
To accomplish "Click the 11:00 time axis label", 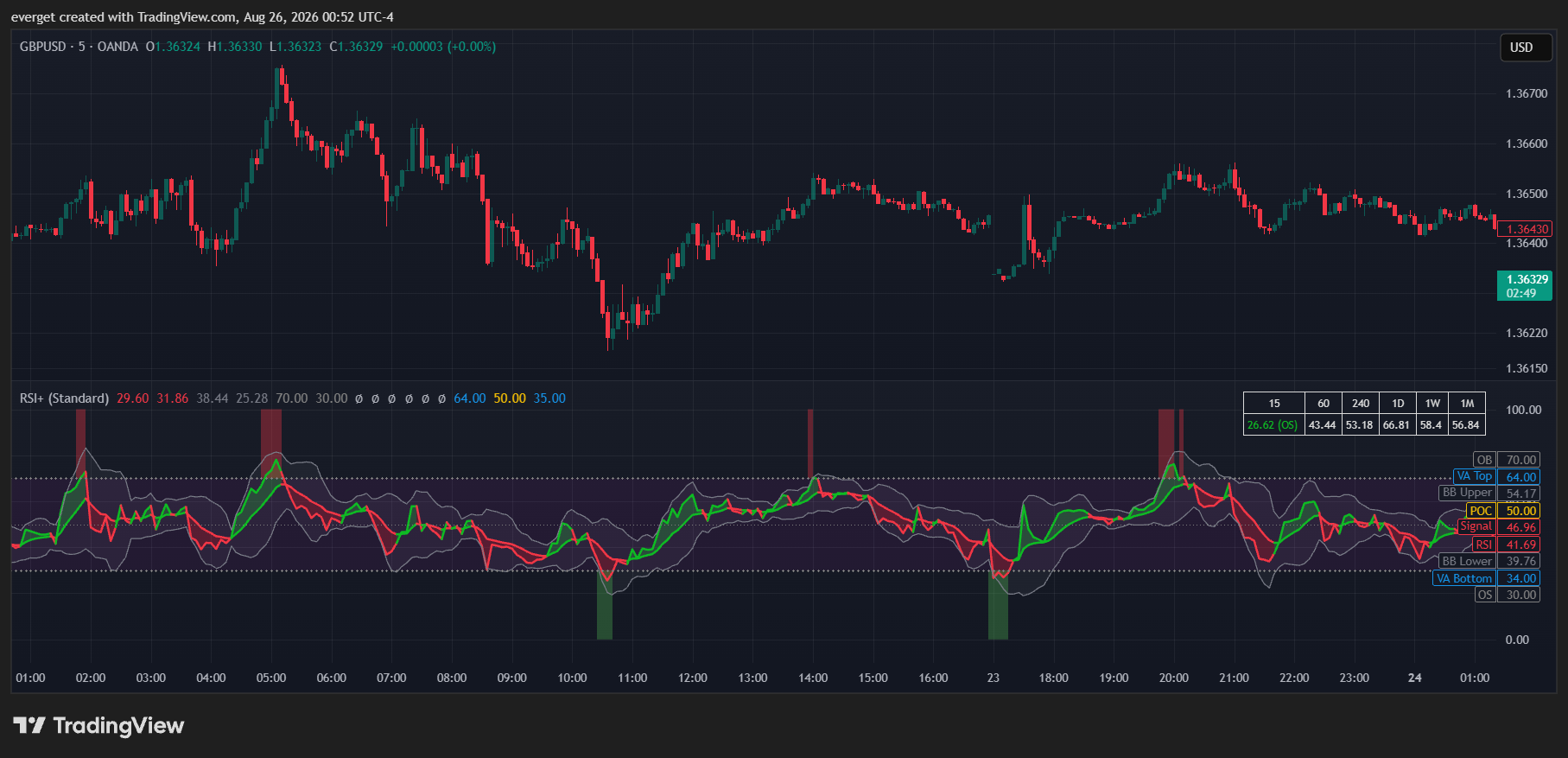I will coord(632,678).
